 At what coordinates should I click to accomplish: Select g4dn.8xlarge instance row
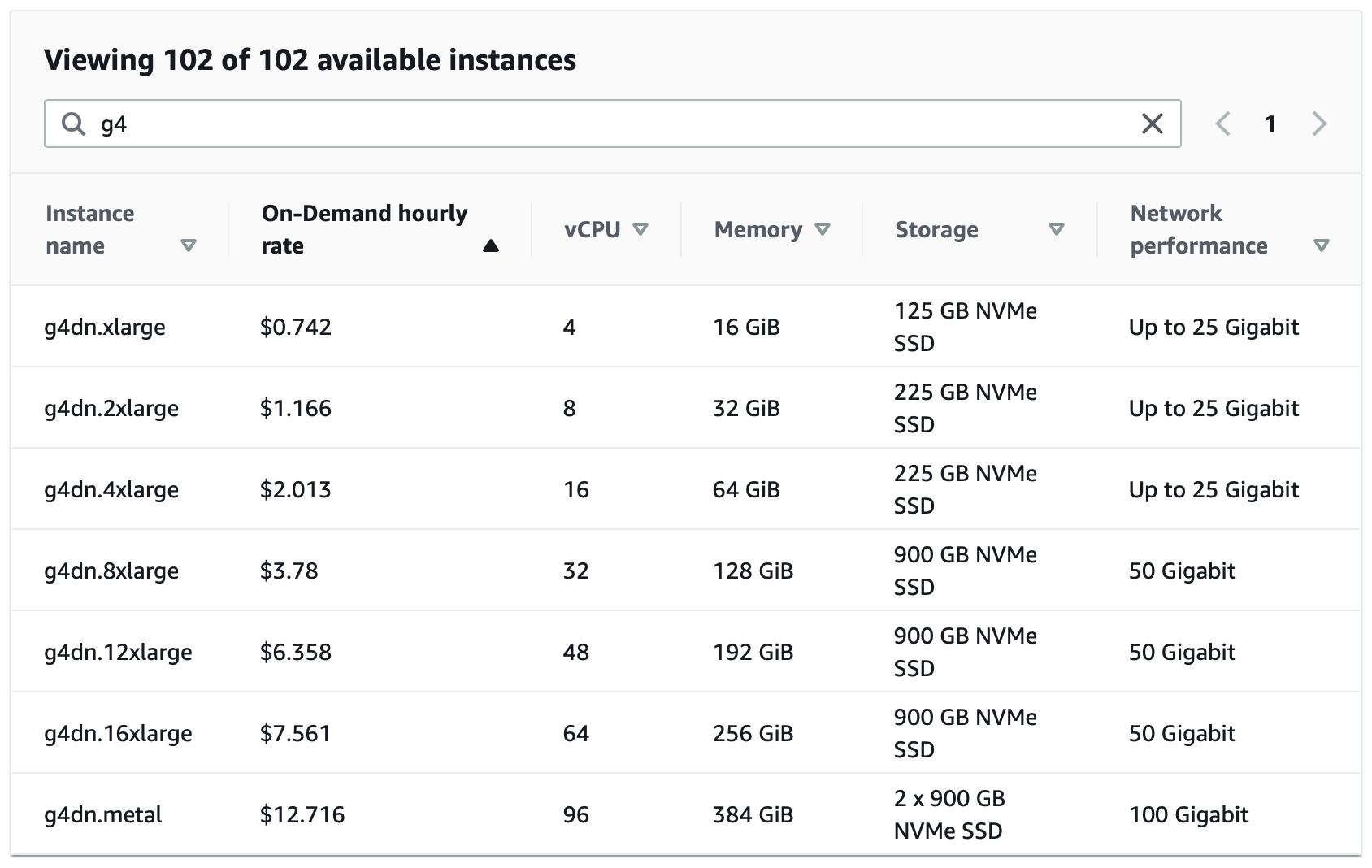tap(111, 571)
